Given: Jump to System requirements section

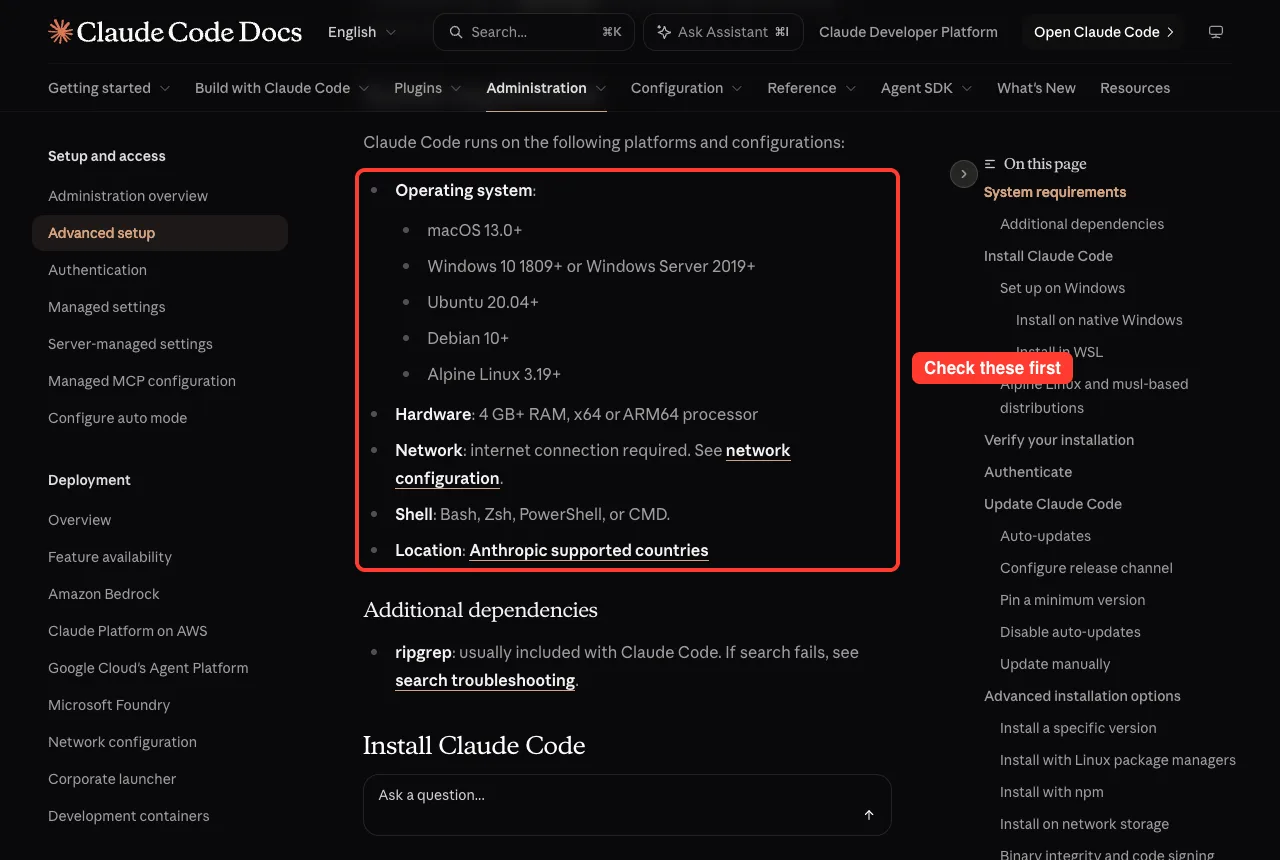Looking at the screenshot, I should [x=1055, y=192].
